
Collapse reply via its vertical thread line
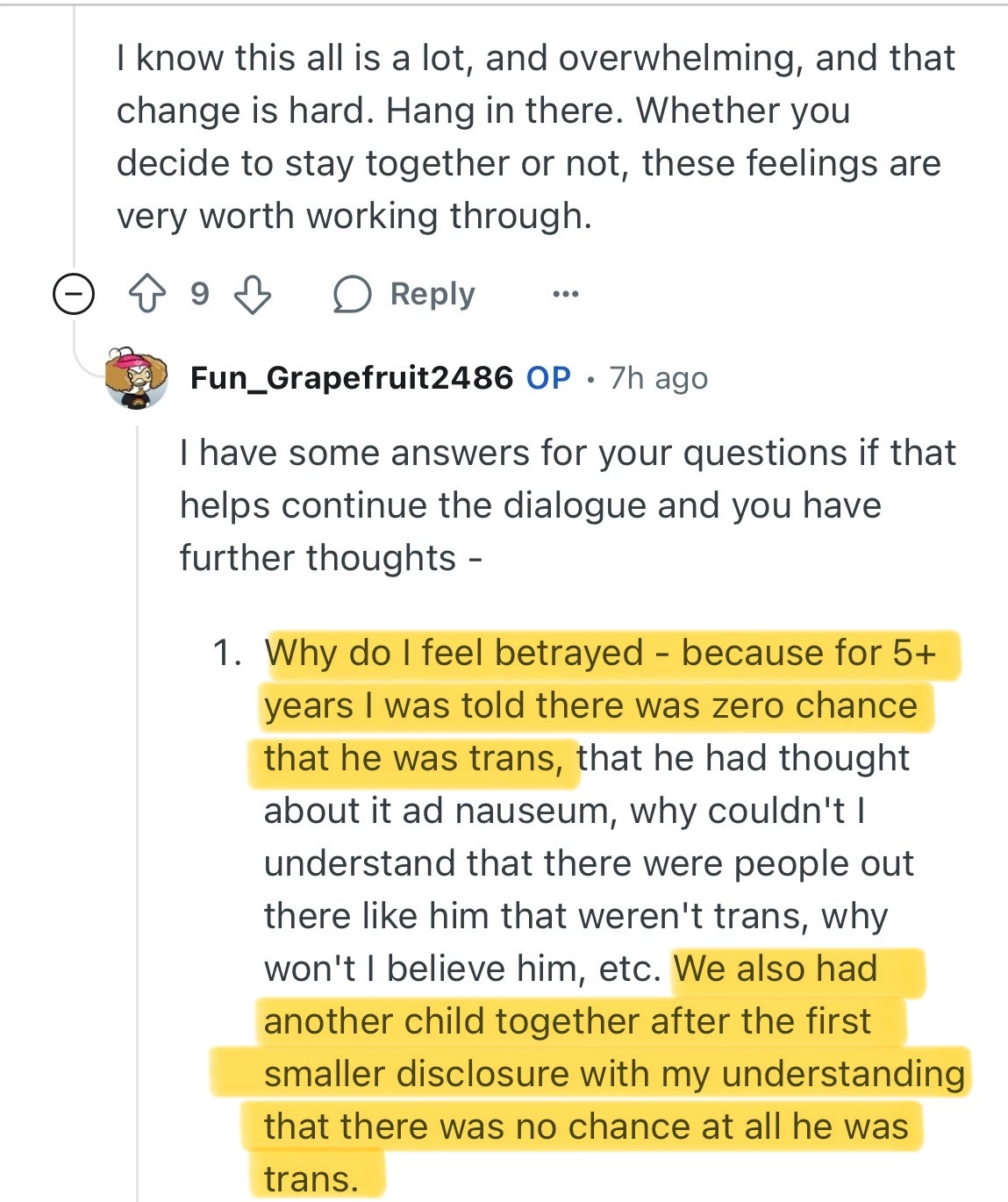(x=138, y=790)
